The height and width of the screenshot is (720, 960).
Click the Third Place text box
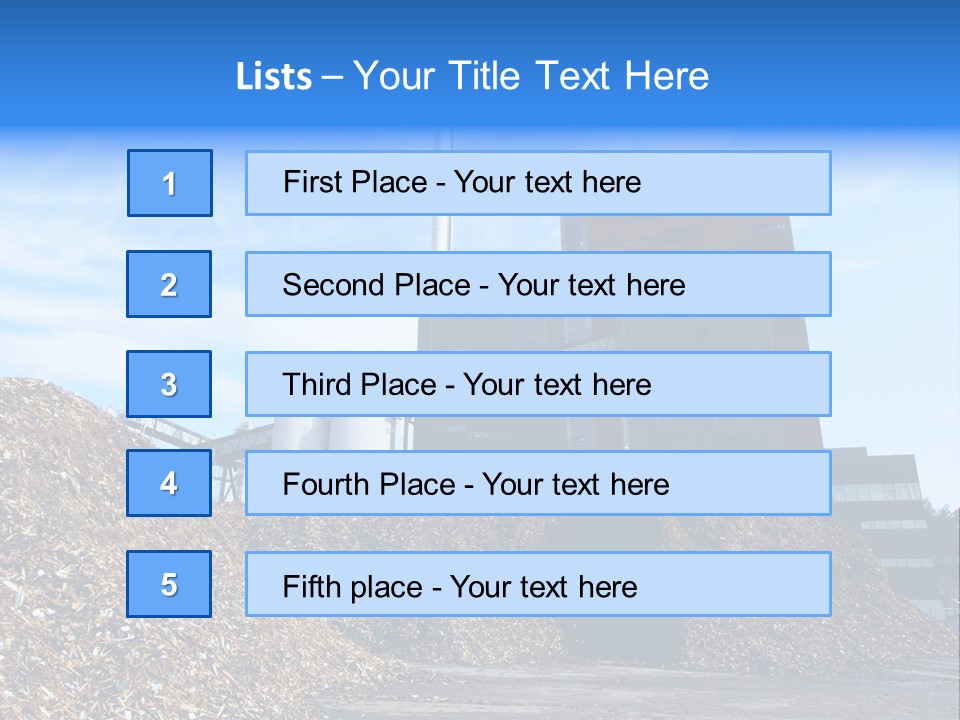tap(538, 384)
